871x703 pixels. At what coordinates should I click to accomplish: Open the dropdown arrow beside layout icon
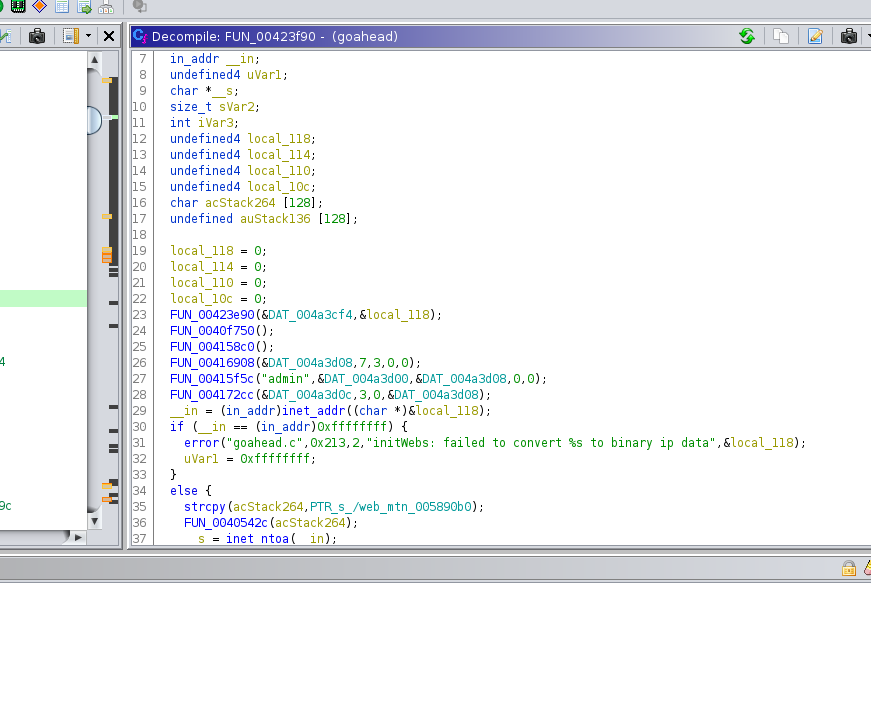(x=88, y=37)
